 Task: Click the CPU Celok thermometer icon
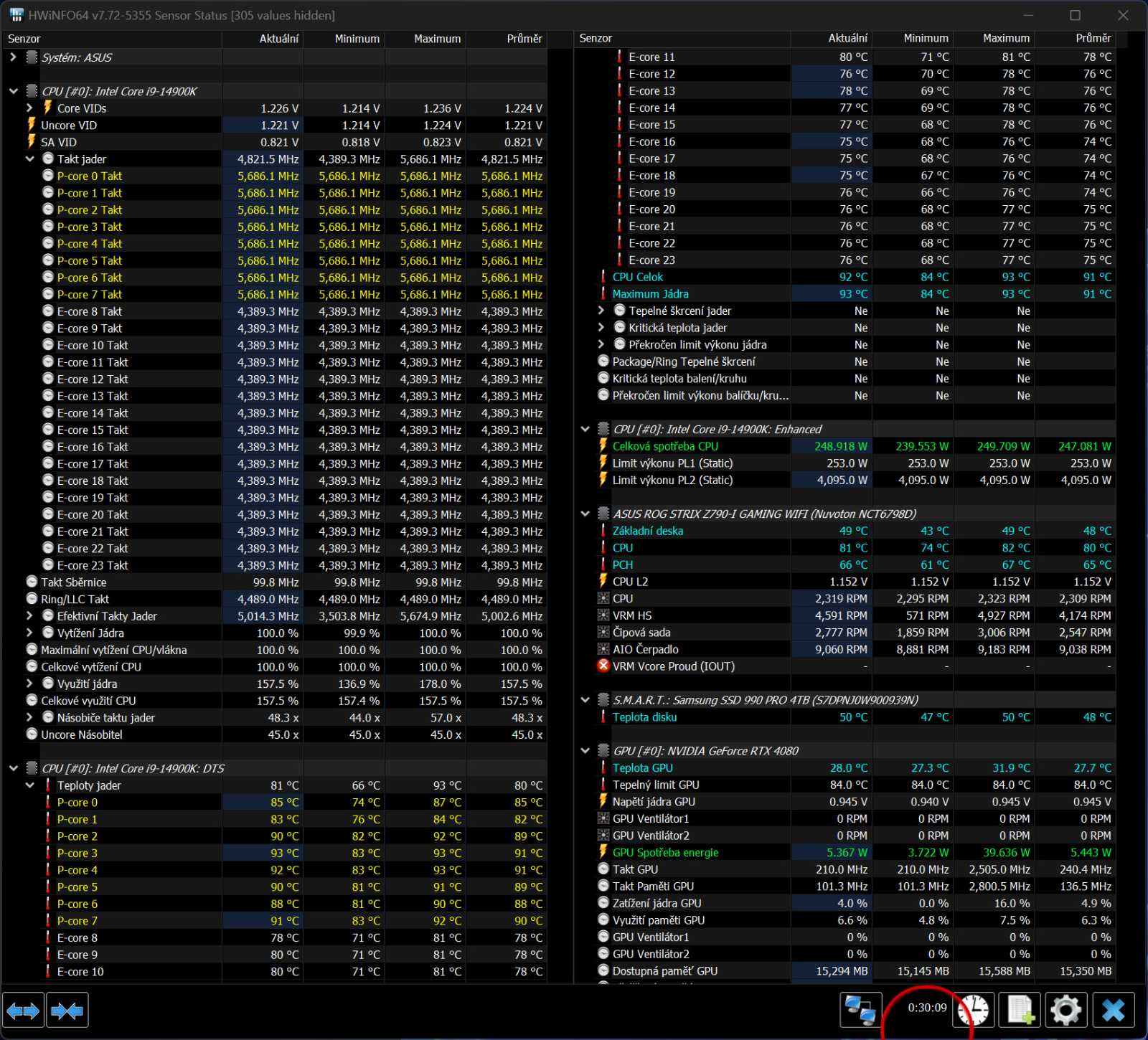click(x=603, y=277)
